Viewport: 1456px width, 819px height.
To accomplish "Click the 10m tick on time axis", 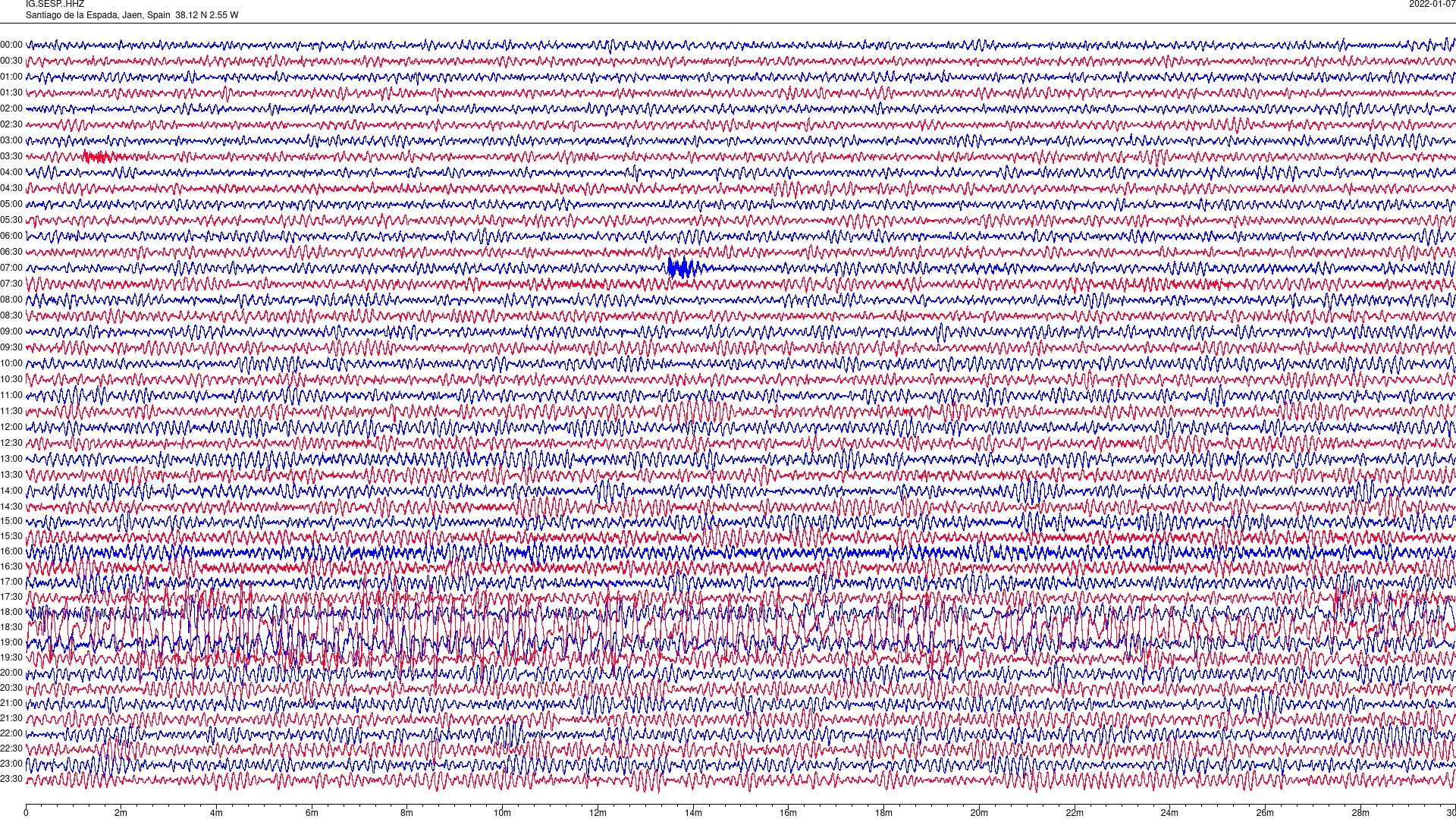I will pyautogui.click(x=503, y=813).
